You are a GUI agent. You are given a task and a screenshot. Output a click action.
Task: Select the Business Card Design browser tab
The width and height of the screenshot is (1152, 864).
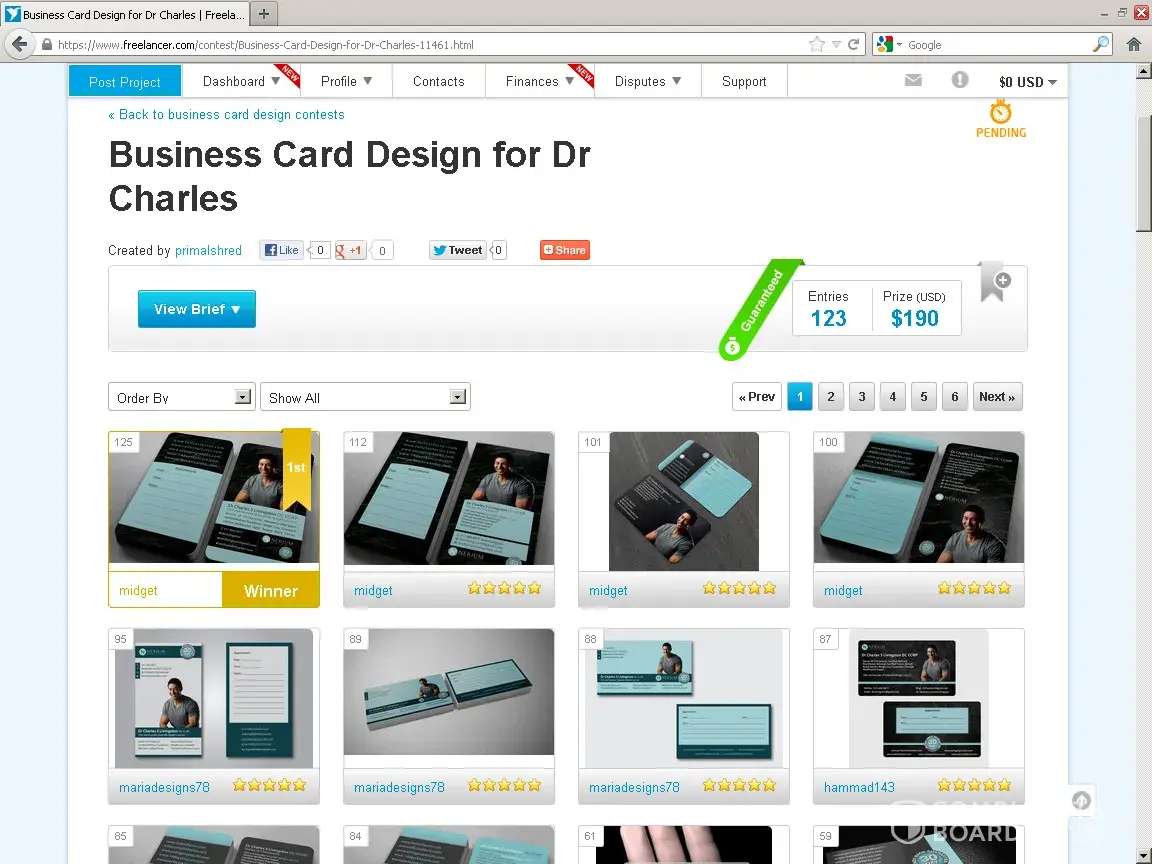click(125, 14)
